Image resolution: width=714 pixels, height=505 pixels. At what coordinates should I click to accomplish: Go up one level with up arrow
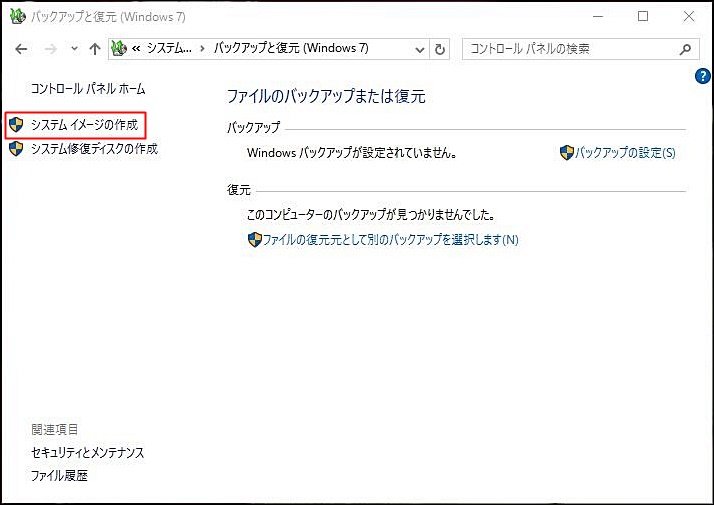click(95, 49)
